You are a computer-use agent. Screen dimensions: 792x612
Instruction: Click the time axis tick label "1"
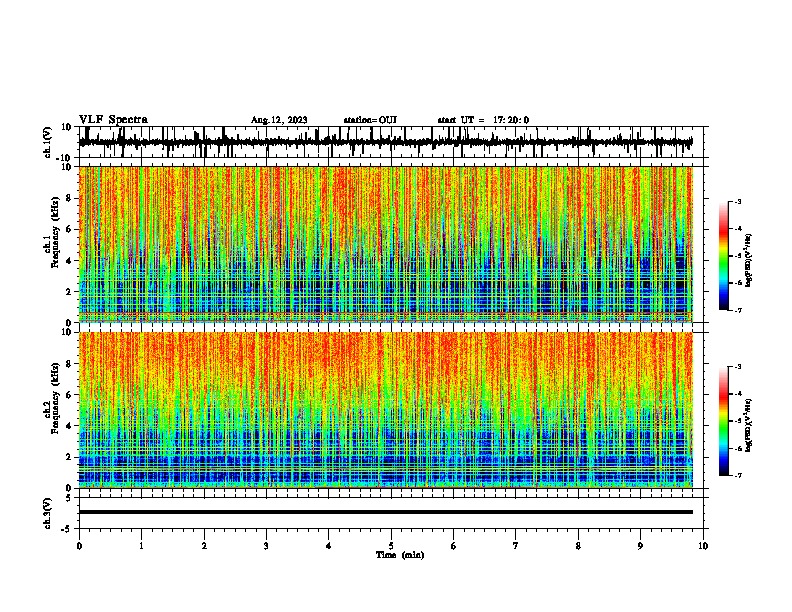tap(142, 546)
